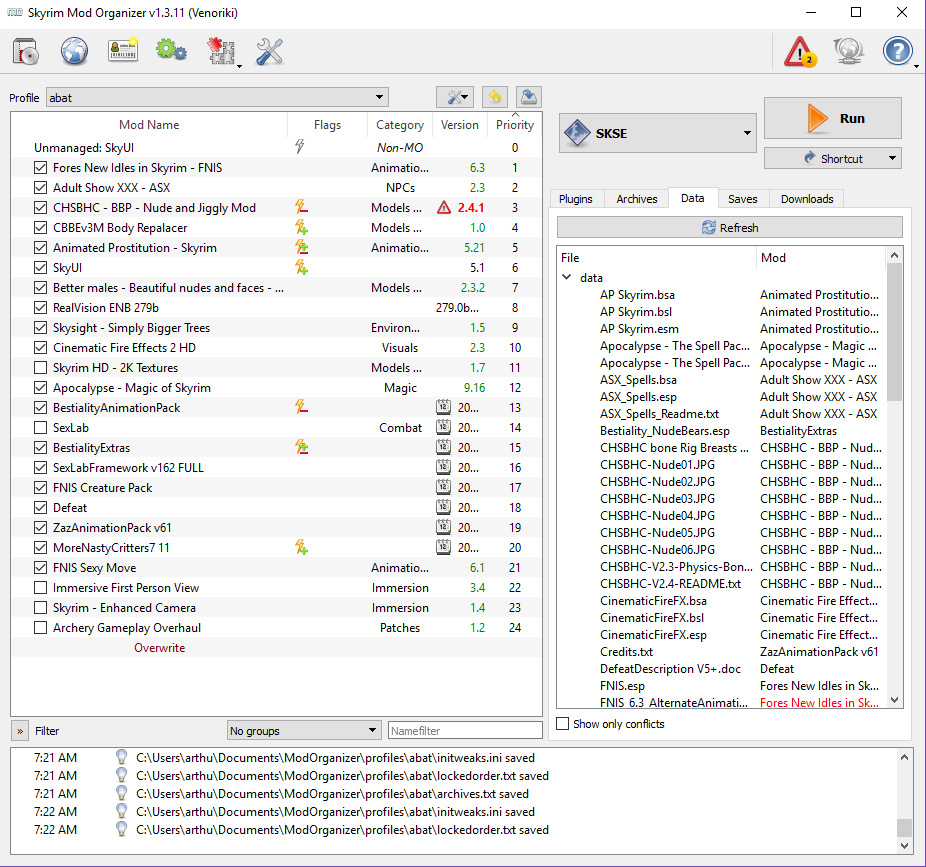This screenshot has height=867, width=926.
Task: Click the conflict flag of BestialityAnimationPack
Action: pyautogui.click(x=301, y=408)
